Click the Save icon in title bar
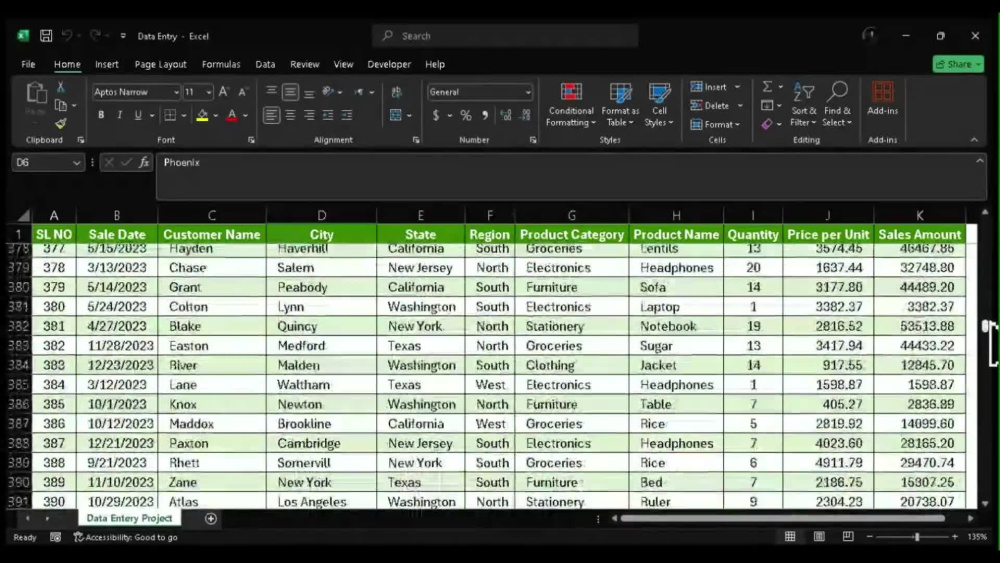 [x=46, y=36]
